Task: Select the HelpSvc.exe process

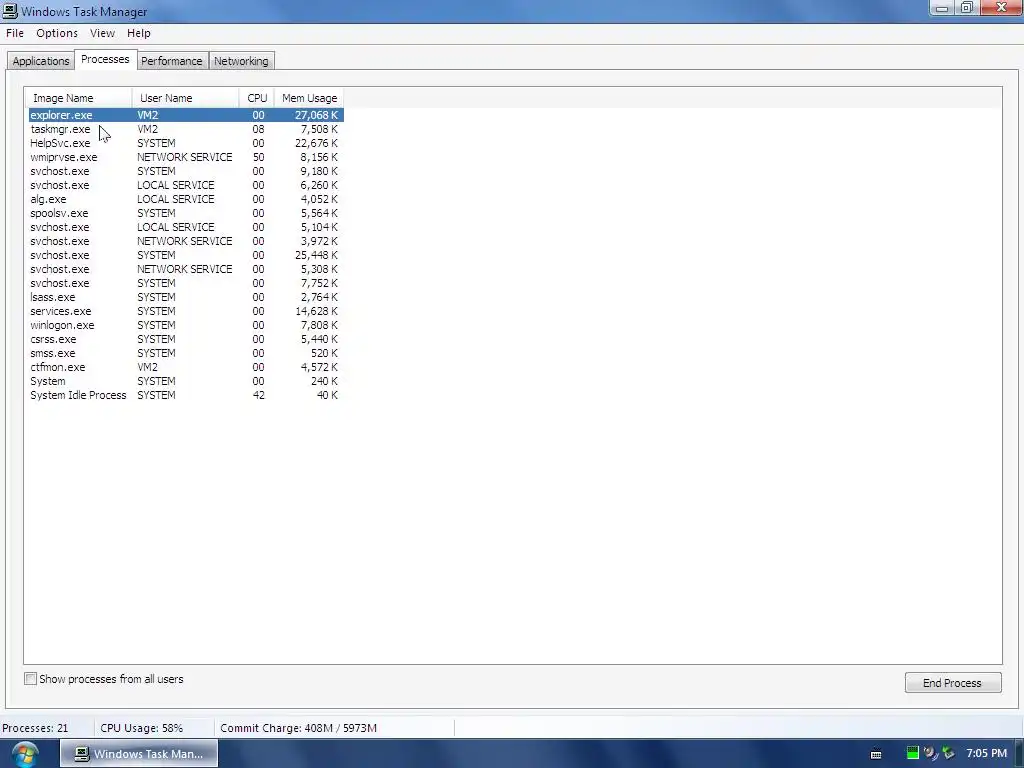Action: (186, 143)
